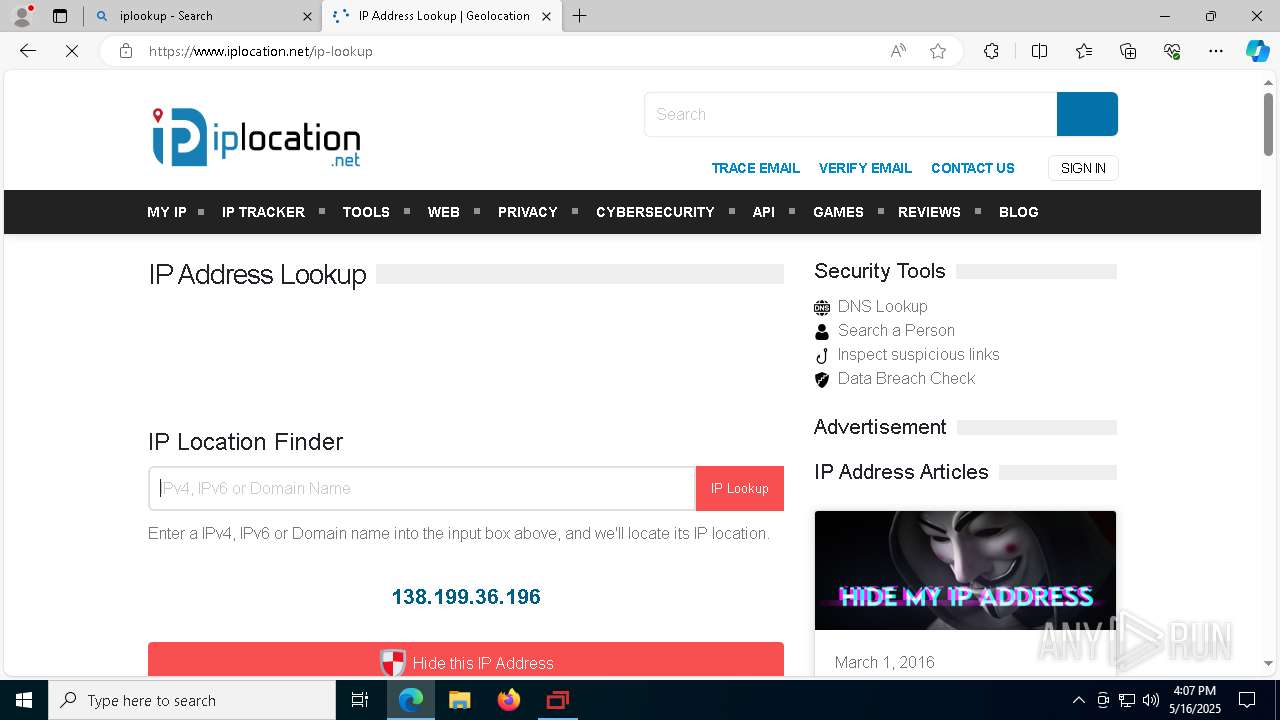Screen dimensions: 1280x720
Task: Click the red app icon on taskbar
Action: tap(557, 700)
